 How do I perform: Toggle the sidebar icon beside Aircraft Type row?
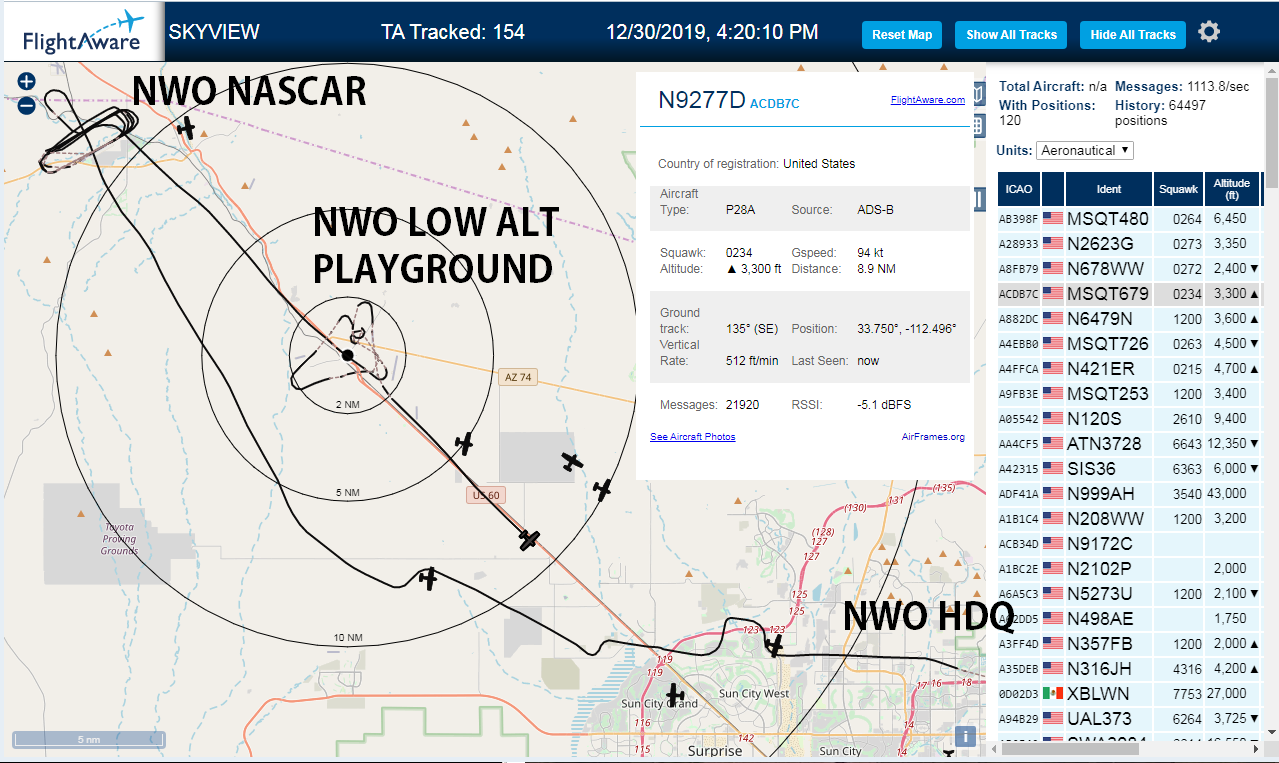coord(979,200)
